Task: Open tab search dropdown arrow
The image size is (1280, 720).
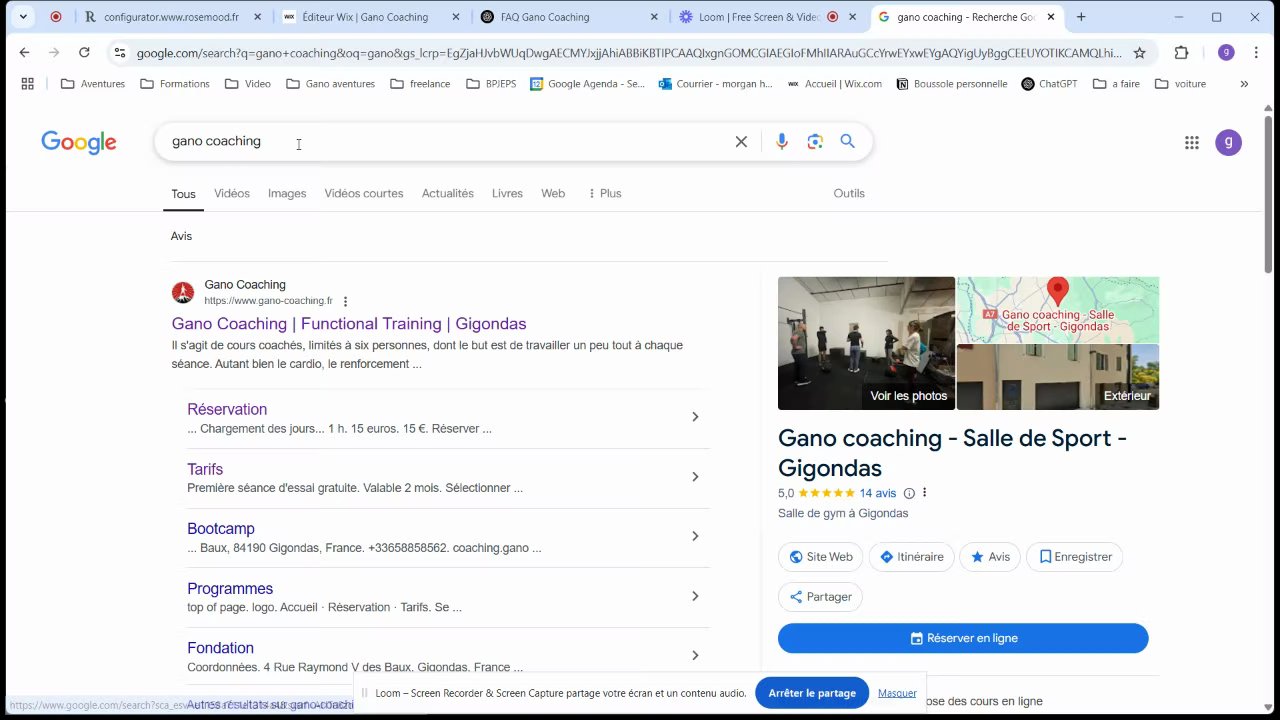Action: click(x=23, y=17)
